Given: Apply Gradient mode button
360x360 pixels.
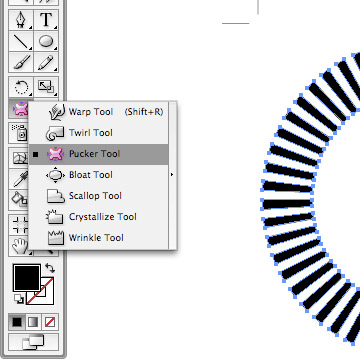Looking at the screenshot, I should click(x=33, y=322).
